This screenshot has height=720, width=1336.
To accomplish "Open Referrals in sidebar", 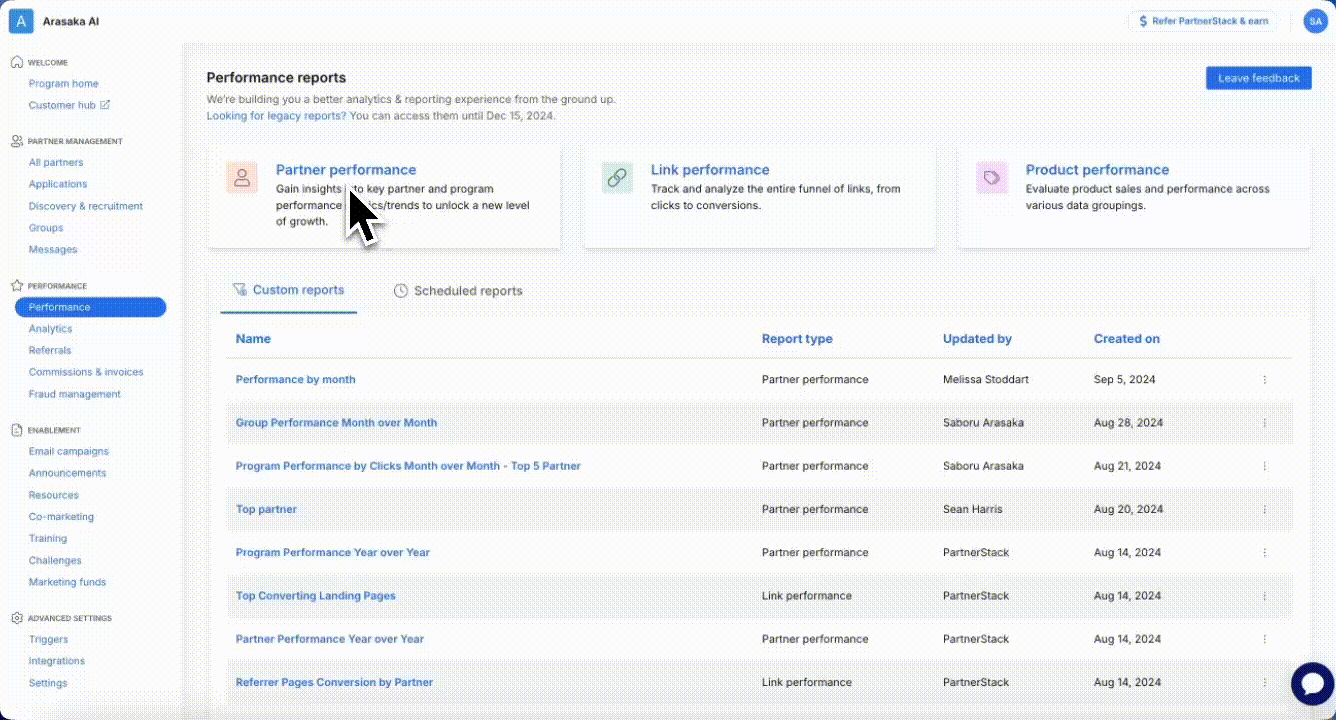I will pyautogui.click(x=50, y=351).
